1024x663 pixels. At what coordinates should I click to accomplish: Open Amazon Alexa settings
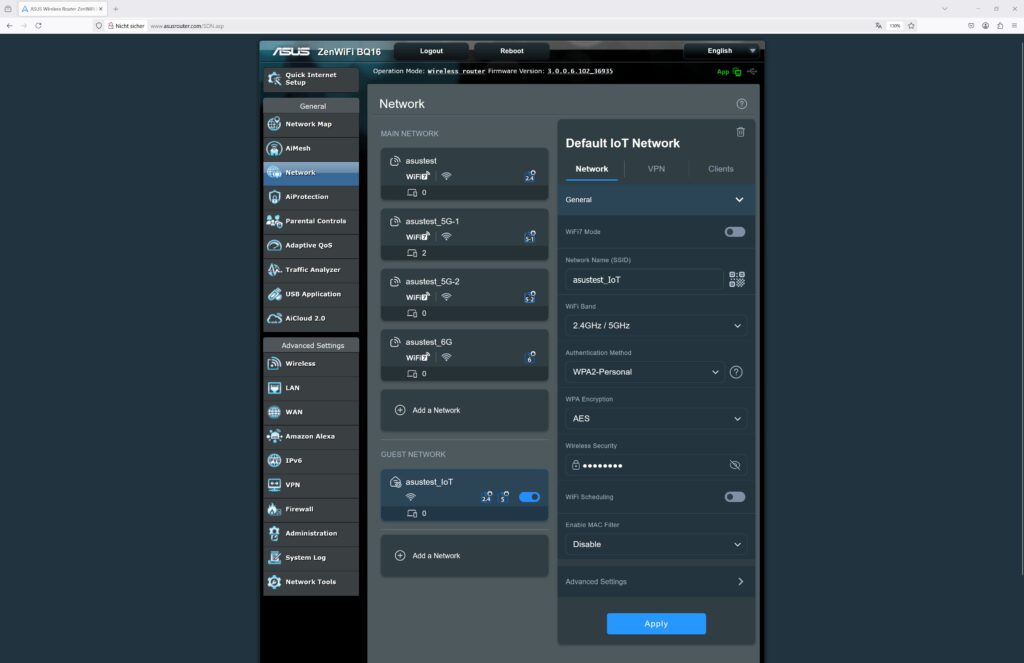click(x=311, y=436)
